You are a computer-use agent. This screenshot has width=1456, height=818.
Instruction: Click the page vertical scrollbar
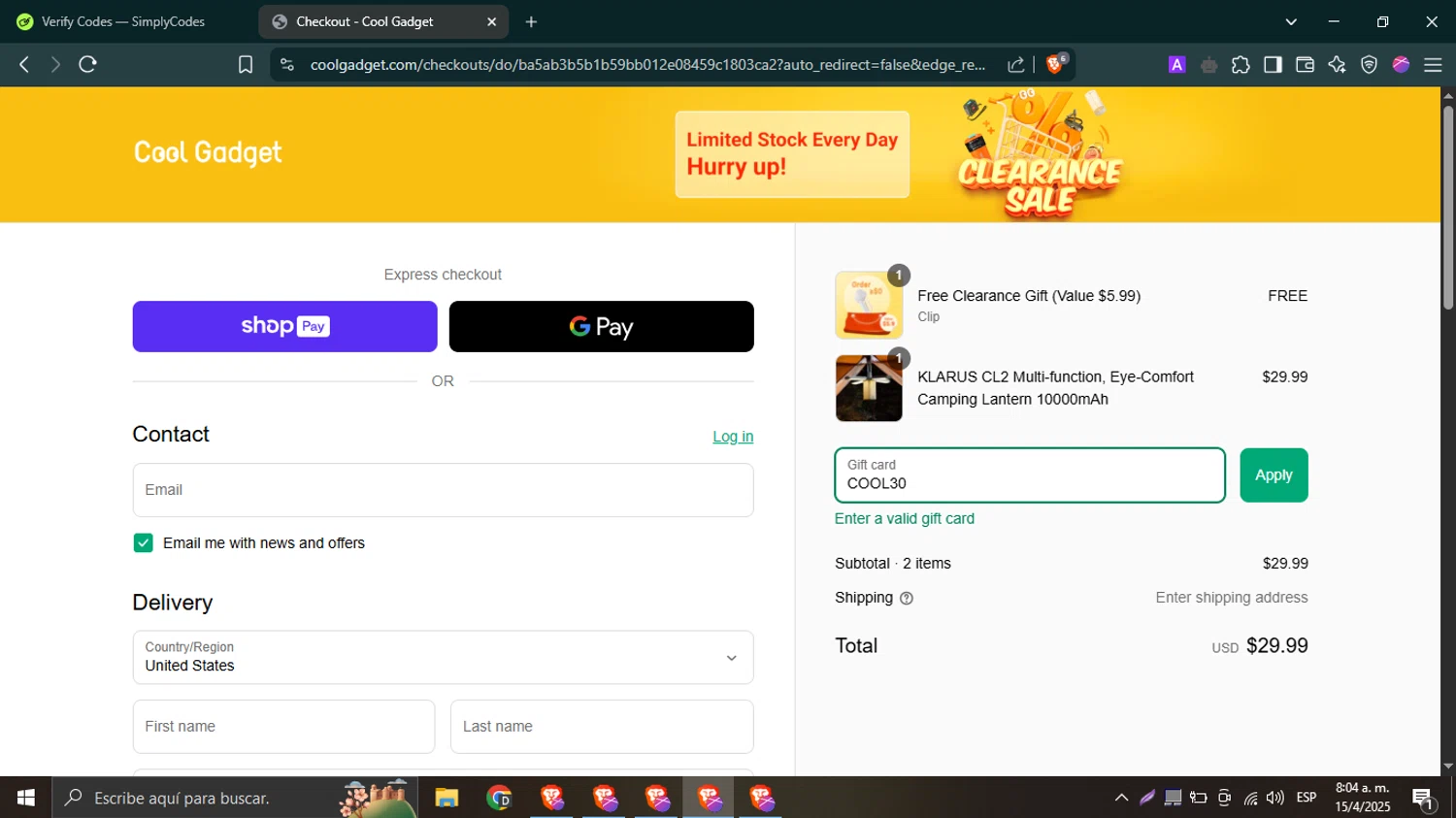[1447, 209]
